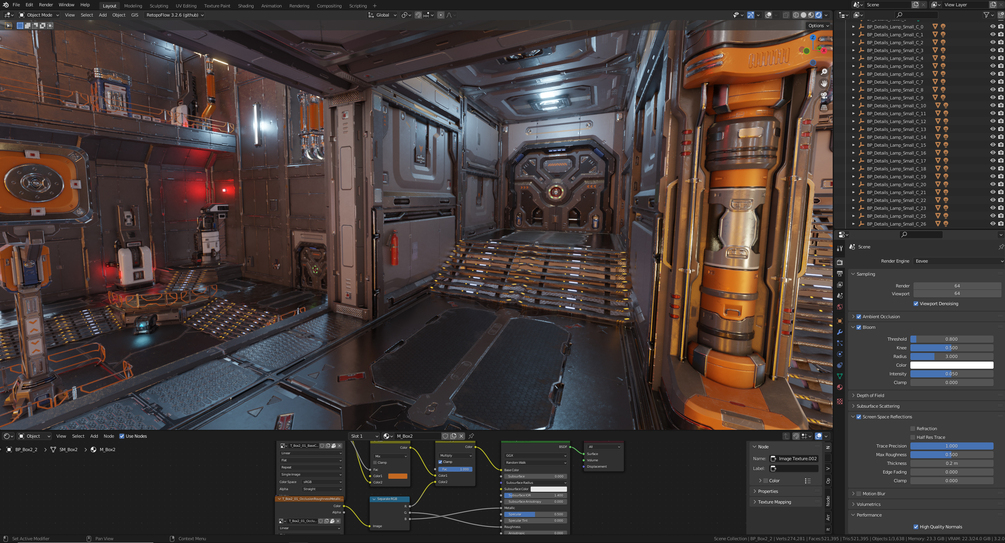1005x543 pixels.
Task: Open the Render menu
Action: (x=46, y=5)
